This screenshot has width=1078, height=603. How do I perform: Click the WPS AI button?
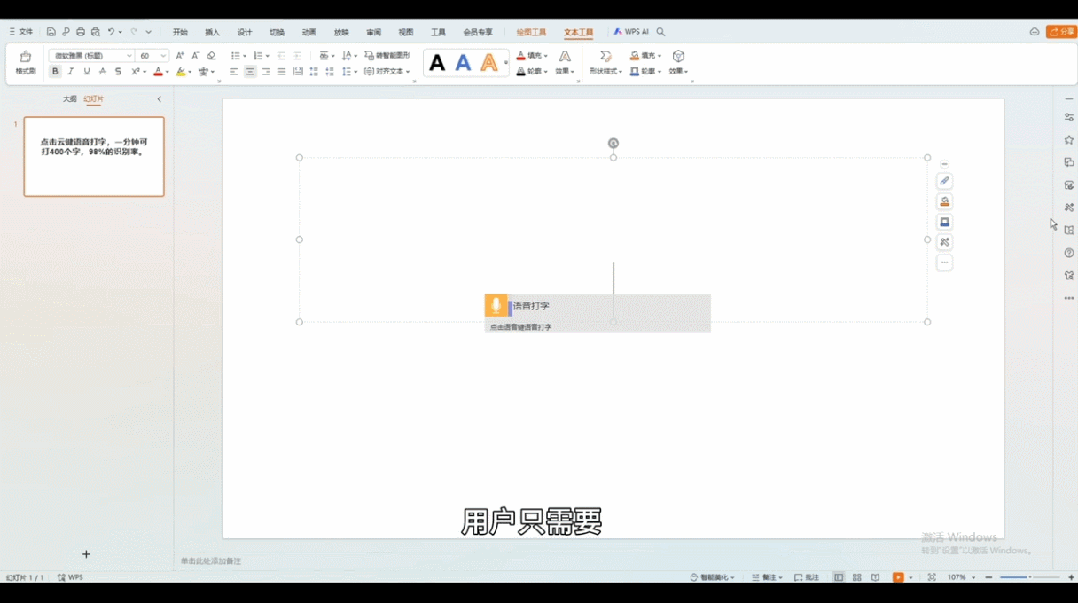pyautogui.click(x=631, y=32)
